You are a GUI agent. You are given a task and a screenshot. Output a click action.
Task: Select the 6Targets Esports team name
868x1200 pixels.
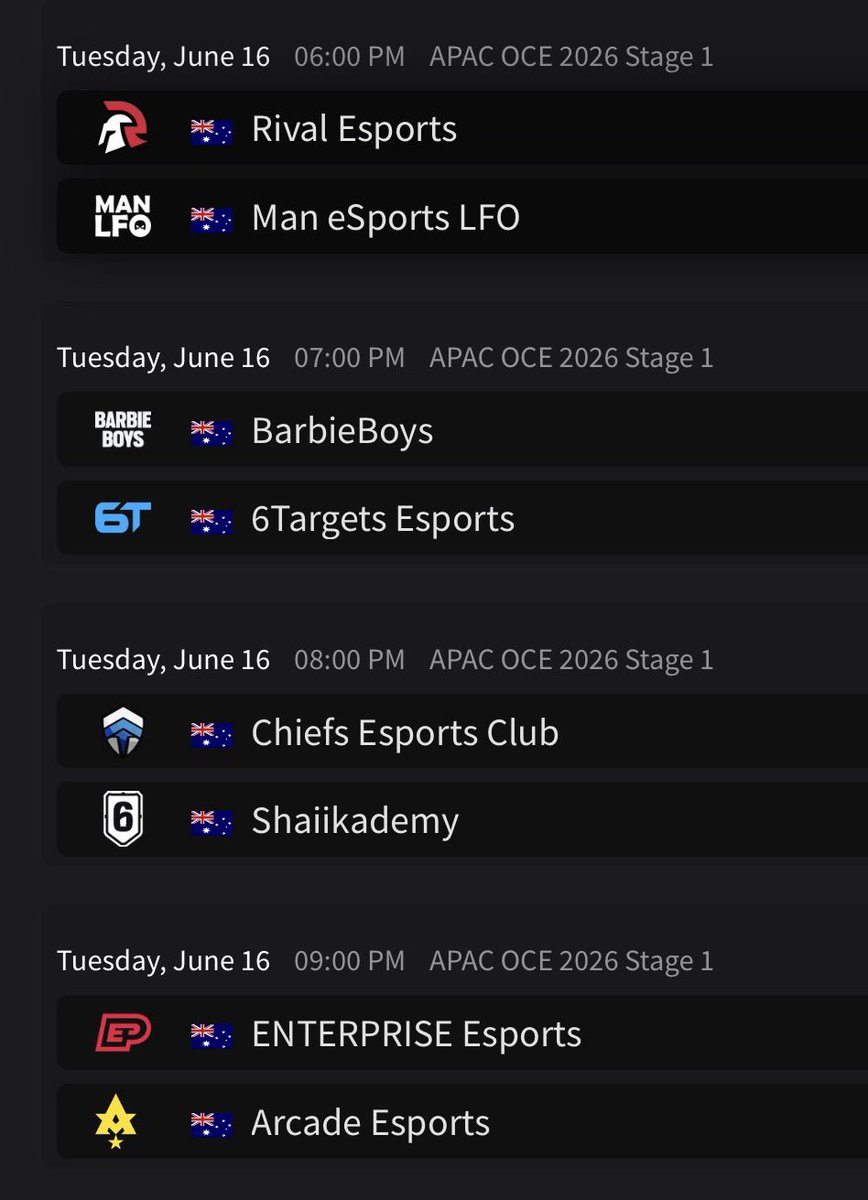(383, 519)
